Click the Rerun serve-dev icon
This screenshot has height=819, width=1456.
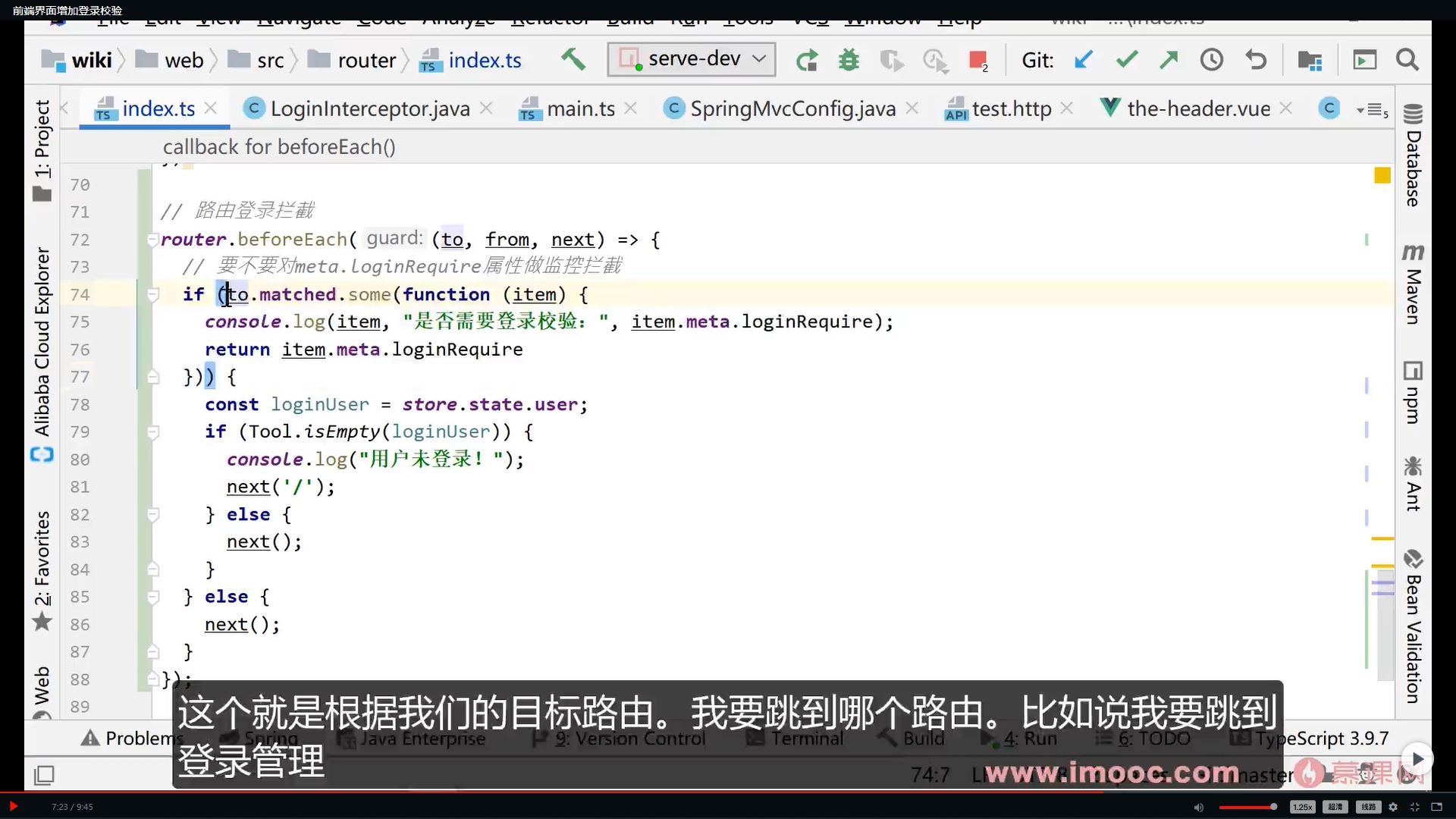click(x=807, y=60)
